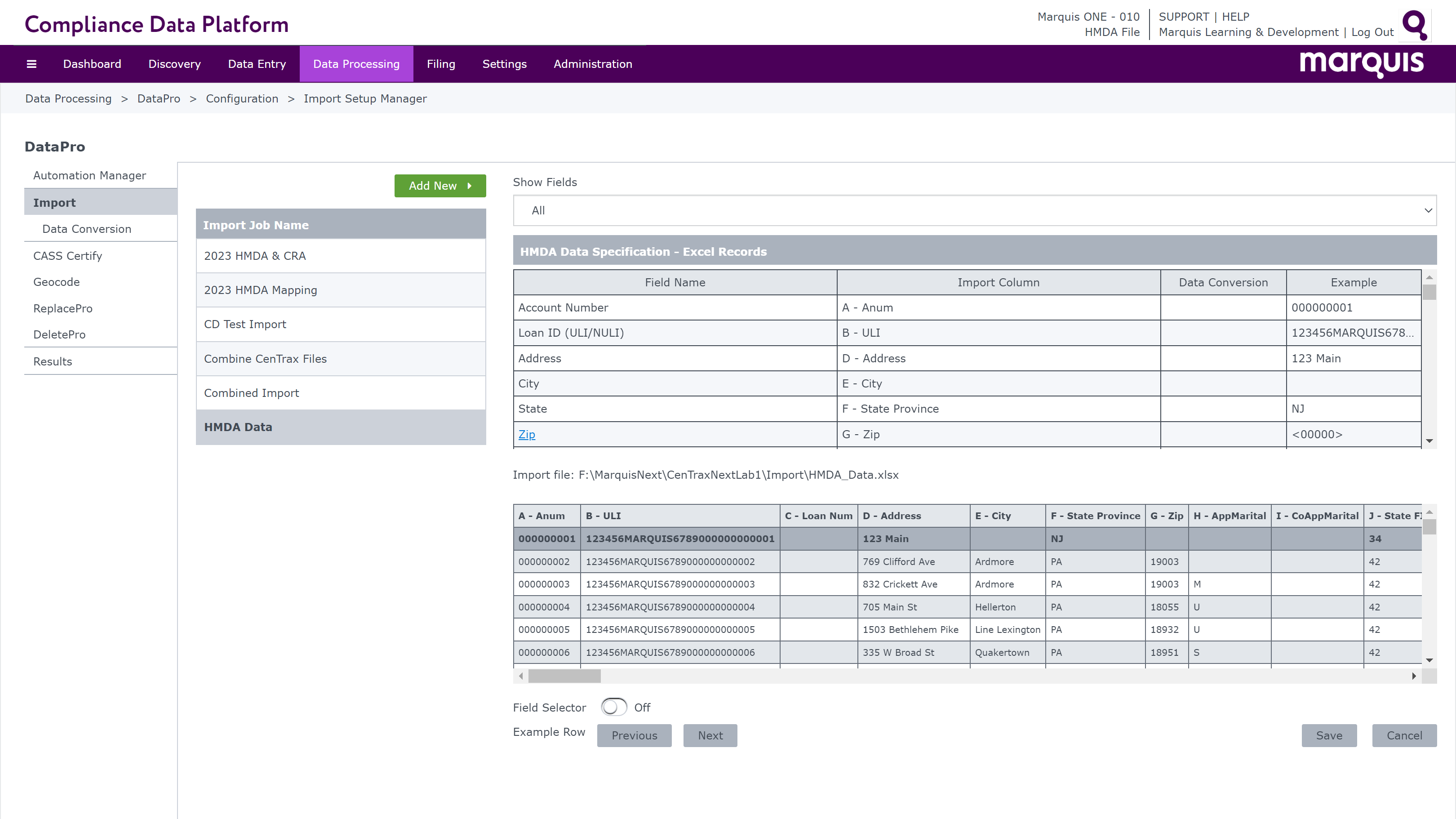Click the 'C - Loan Num' column header
The width and height of the screenshot is (1456, 819).
click(818, 516)
